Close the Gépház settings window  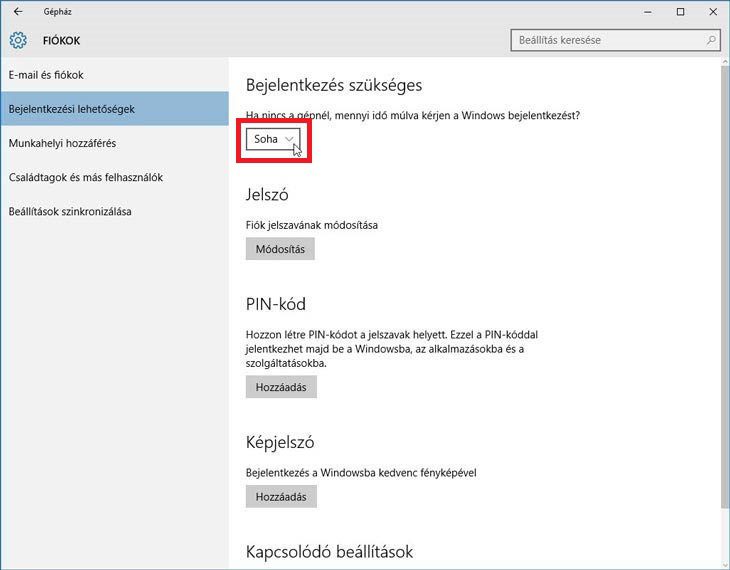pos(711,12)
